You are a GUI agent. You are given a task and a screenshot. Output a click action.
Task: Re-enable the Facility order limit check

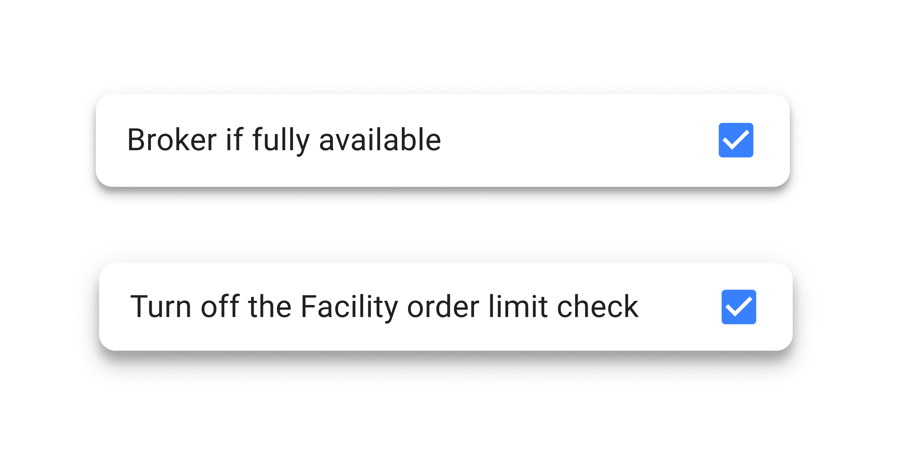[739, 307]
